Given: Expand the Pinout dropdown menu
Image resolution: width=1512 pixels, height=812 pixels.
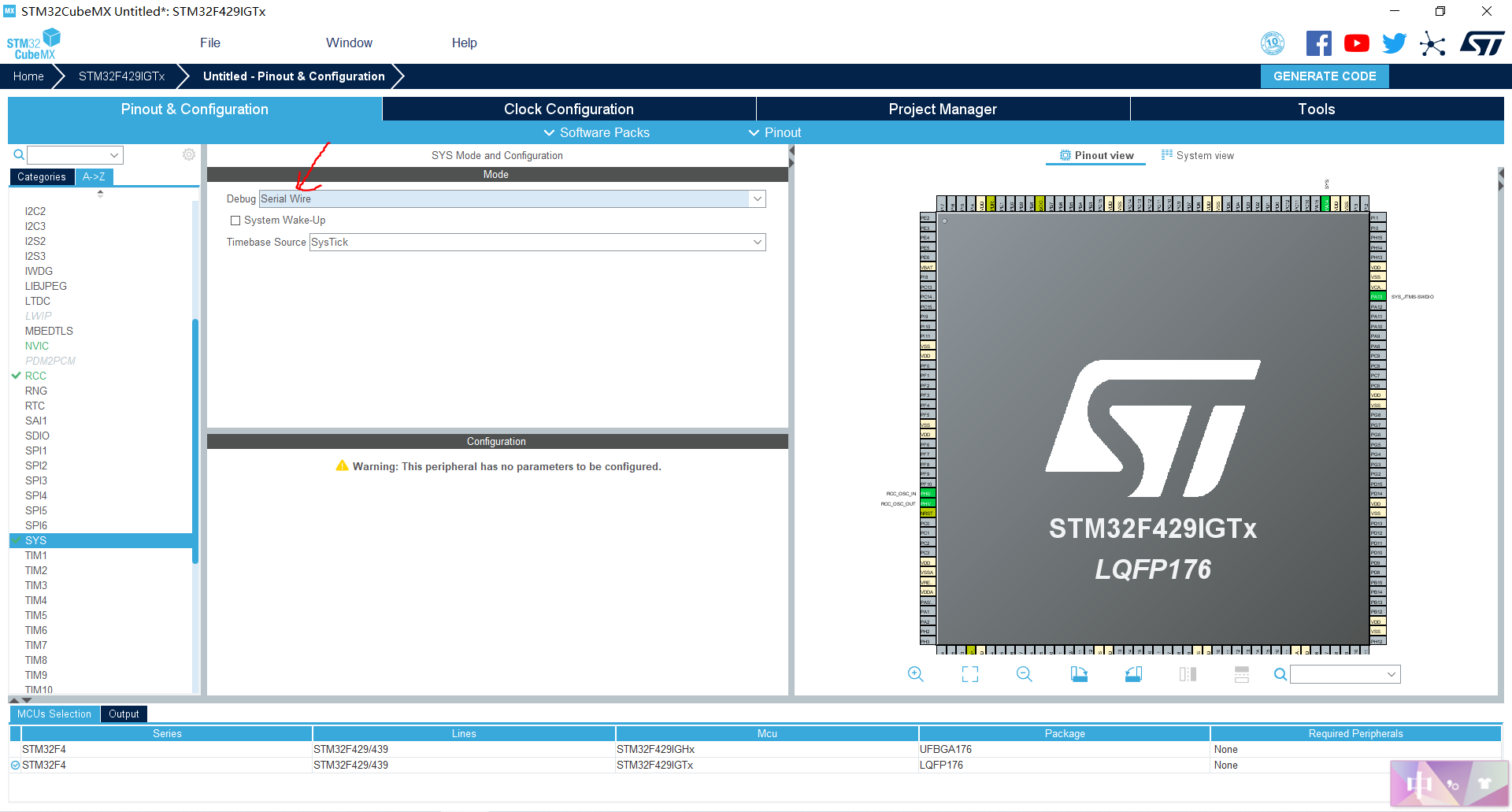Looking at the screenshot, I should coord(774,132).
